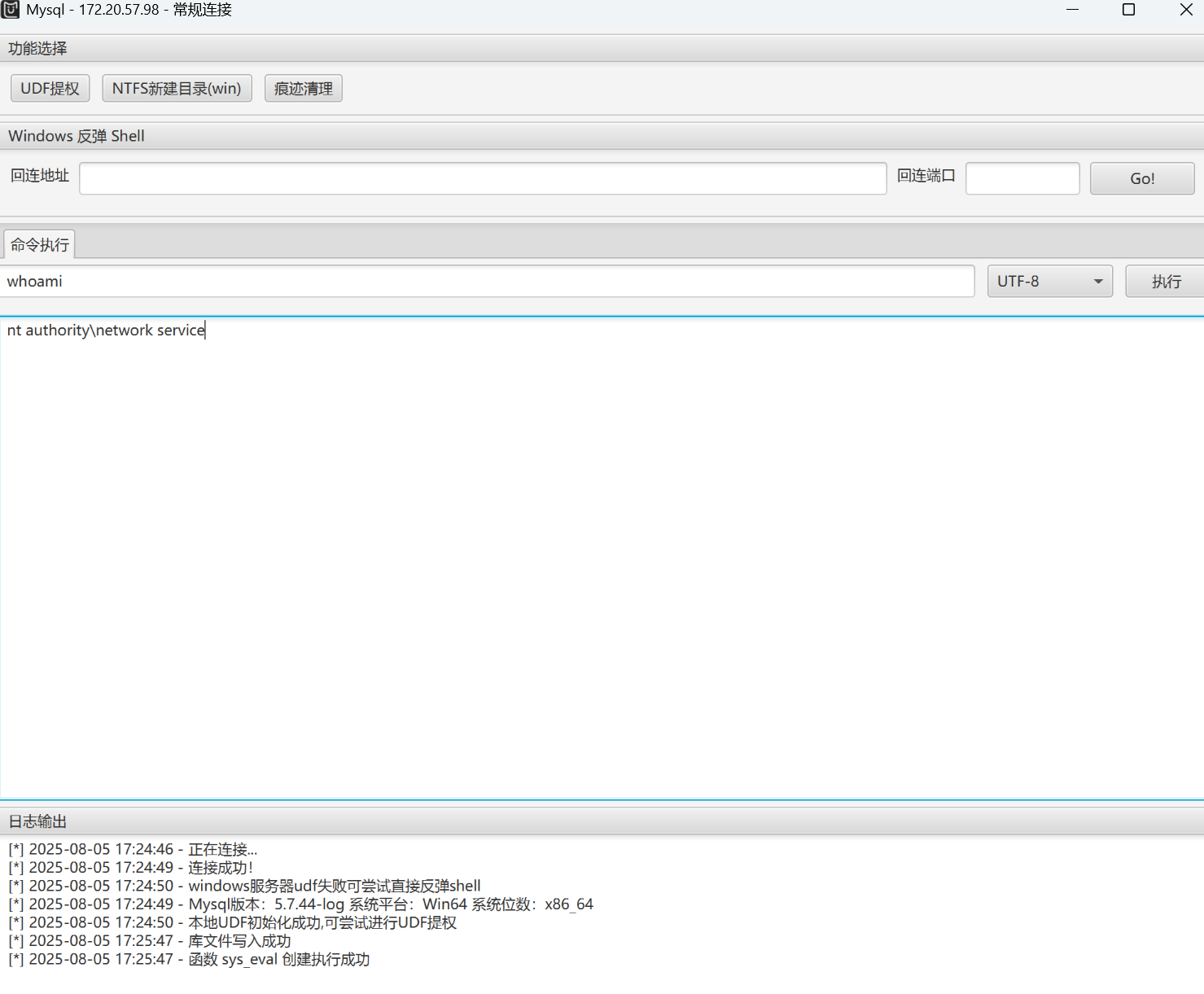Open the UTF-8 encoding dropdown
The height and width of the screenshot is (994, 1204).
(x=1050, y=281)
